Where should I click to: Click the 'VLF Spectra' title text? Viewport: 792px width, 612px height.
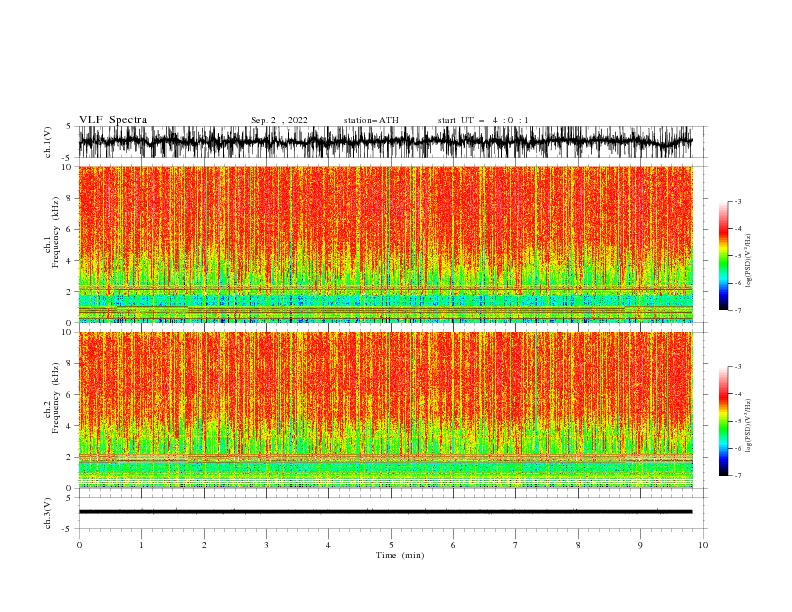113,120
